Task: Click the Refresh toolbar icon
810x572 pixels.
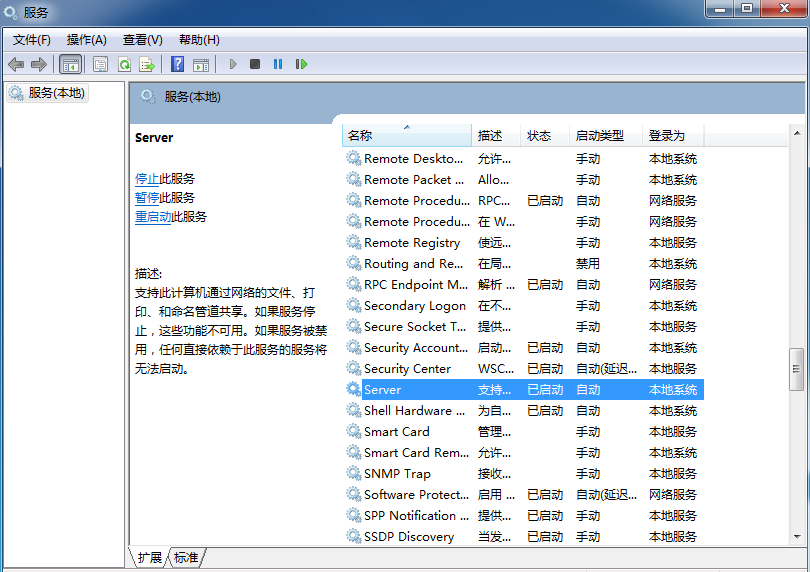Action: (x=124, y=65)
